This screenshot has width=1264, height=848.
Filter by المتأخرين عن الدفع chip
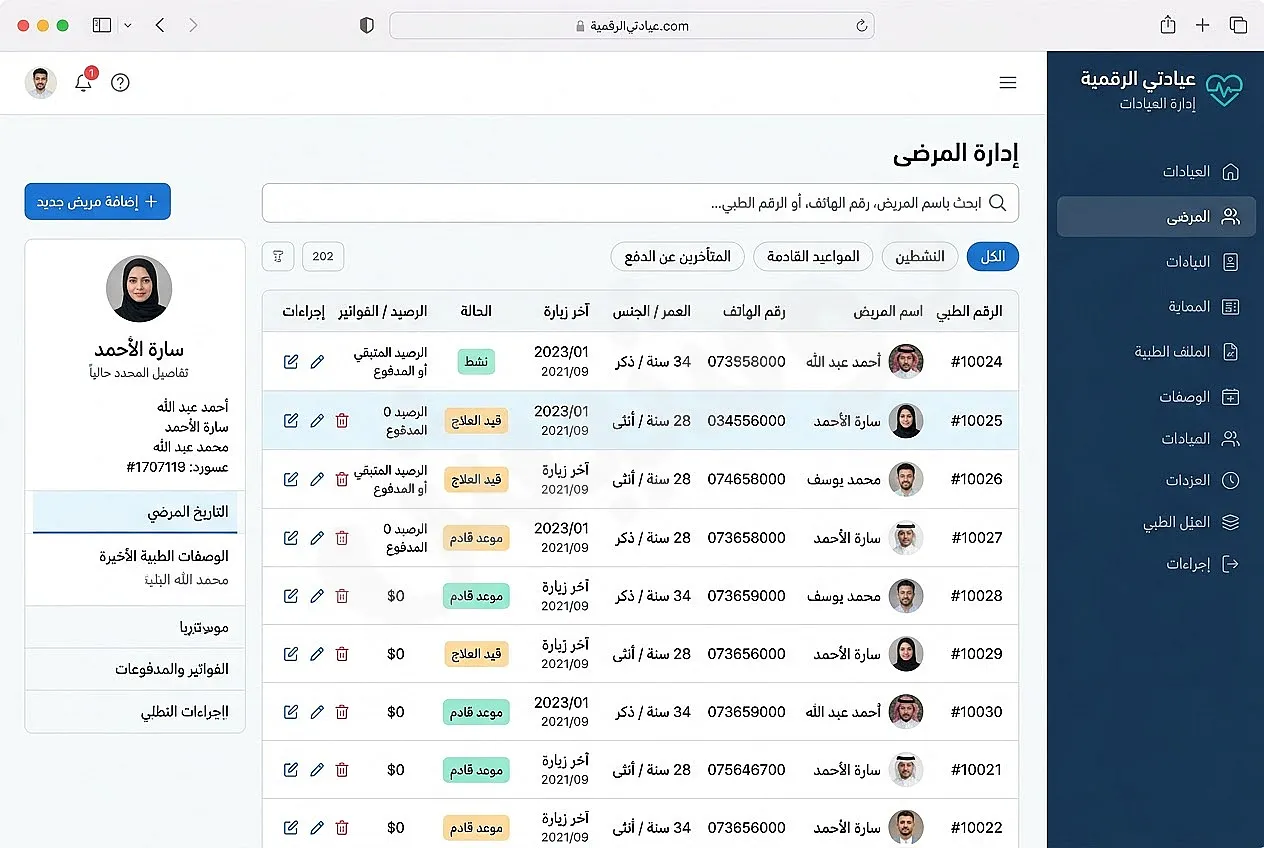click(x=678, y=257)
